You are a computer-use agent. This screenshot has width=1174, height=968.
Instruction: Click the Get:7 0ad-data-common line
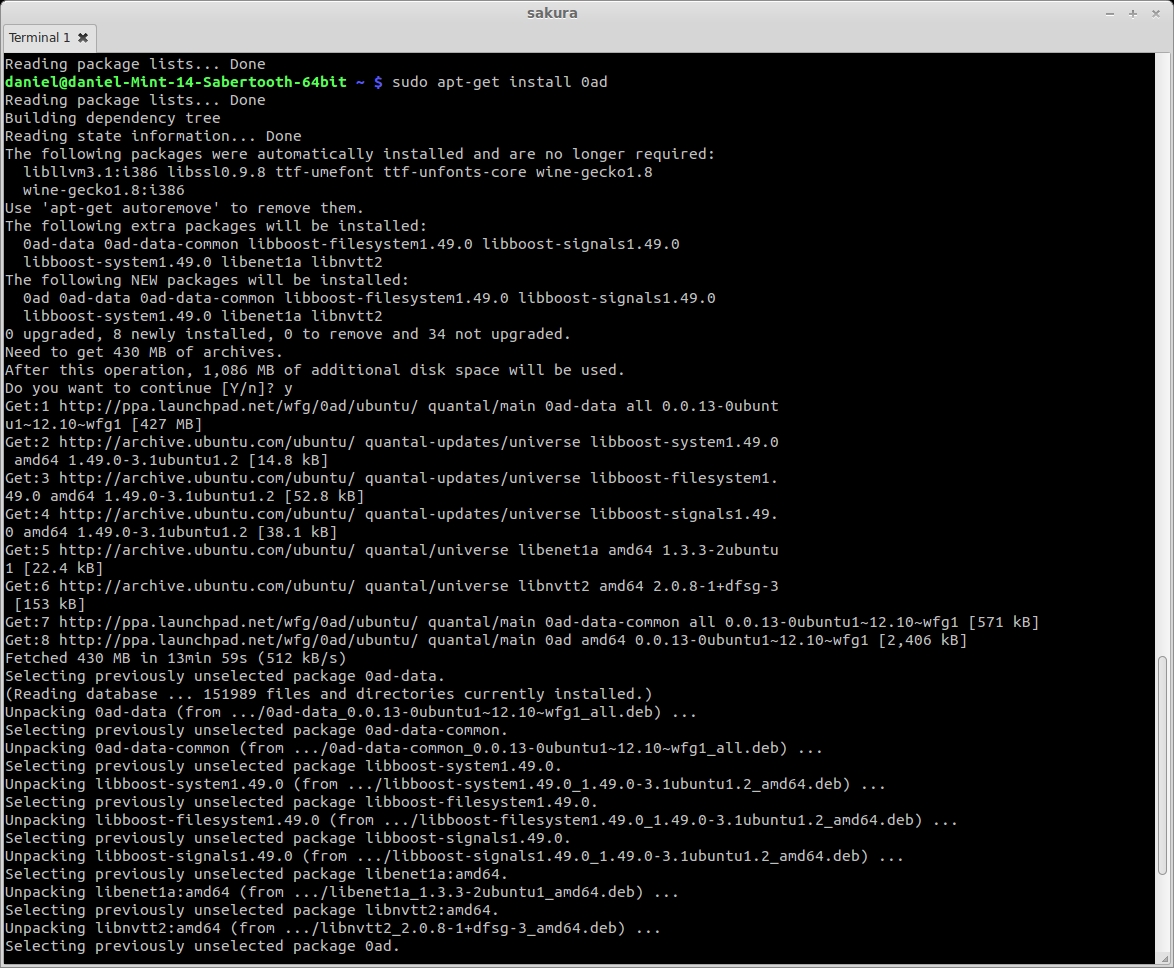click(x=522, y=622)
